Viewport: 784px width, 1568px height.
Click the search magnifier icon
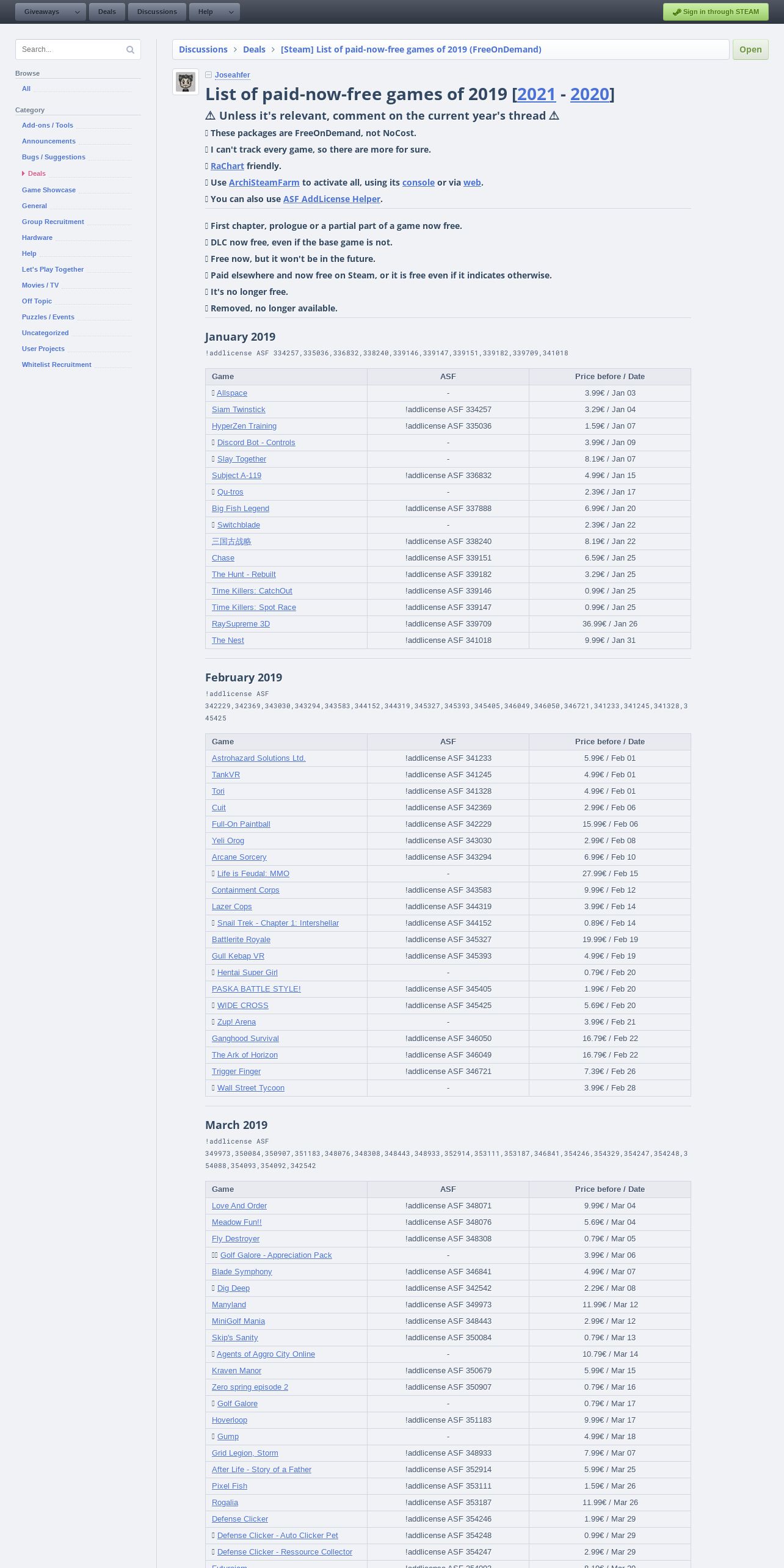pyautogui.click(x=130, y=50)
